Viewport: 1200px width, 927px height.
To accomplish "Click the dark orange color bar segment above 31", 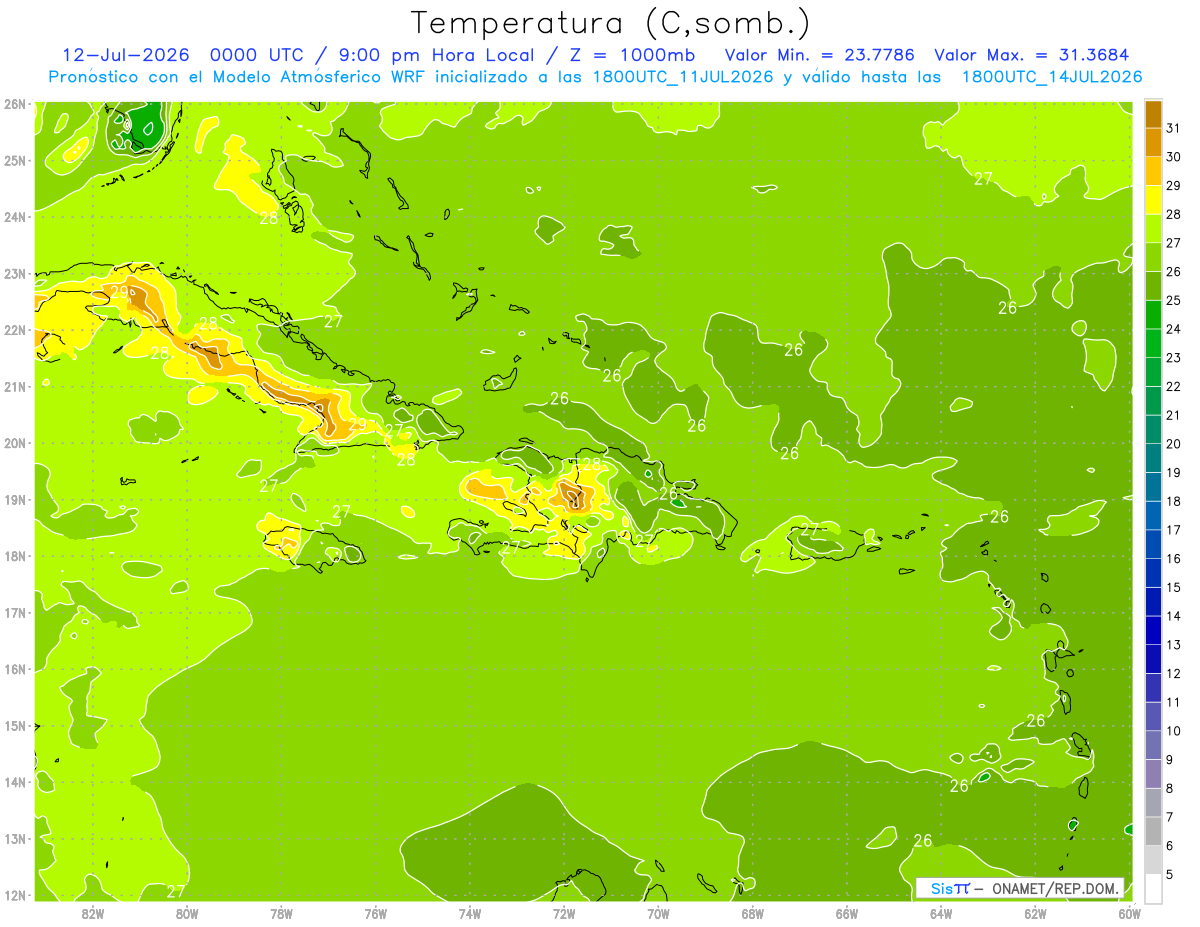I will [x=1153, y=115].
